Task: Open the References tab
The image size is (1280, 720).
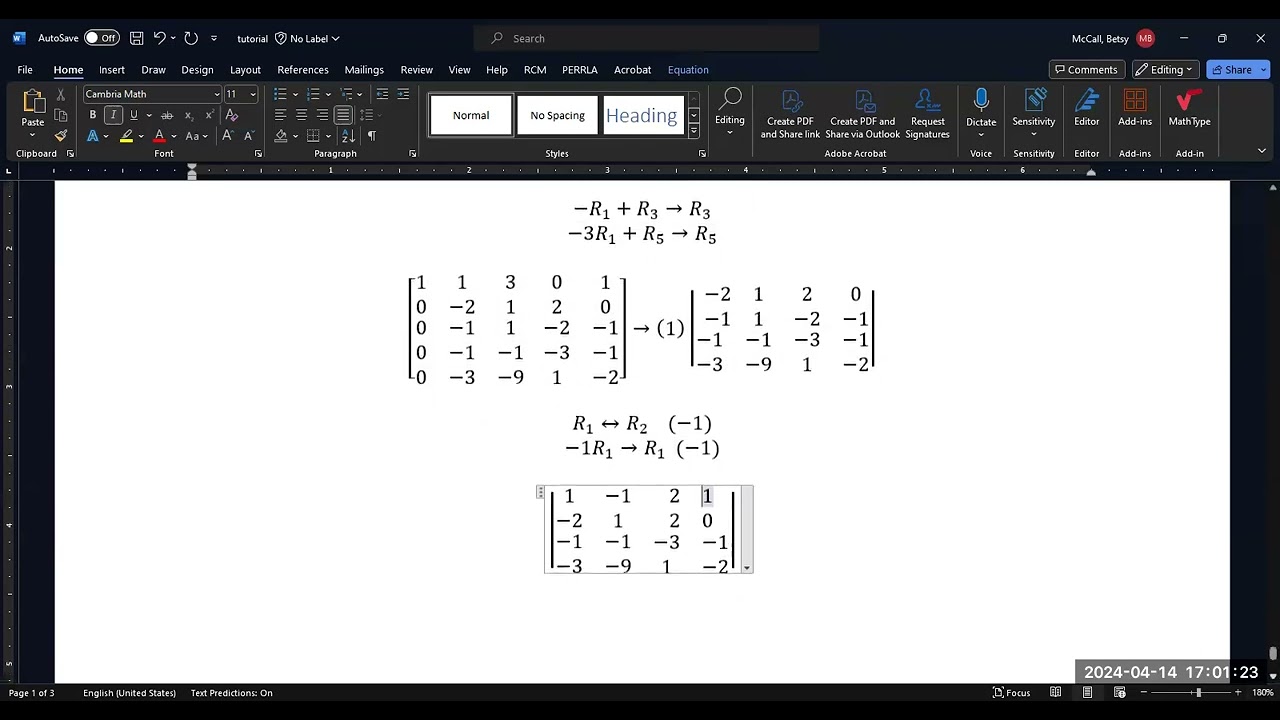Action: coord(303,70)
